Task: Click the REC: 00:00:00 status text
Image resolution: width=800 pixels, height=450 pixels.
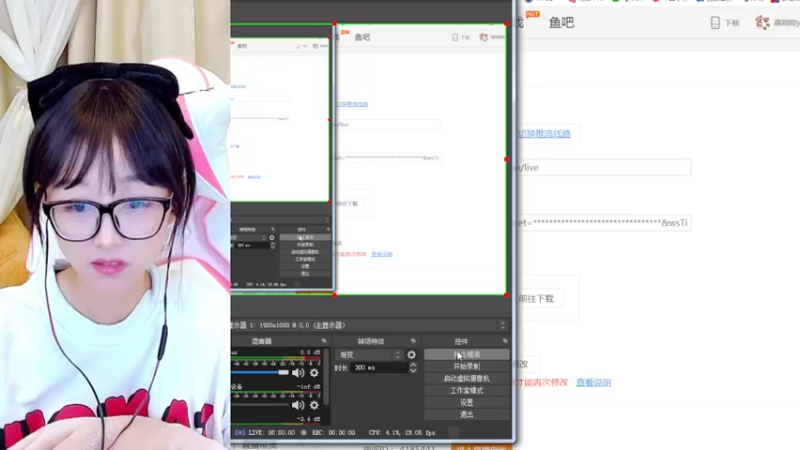Action: click(334, 432)
